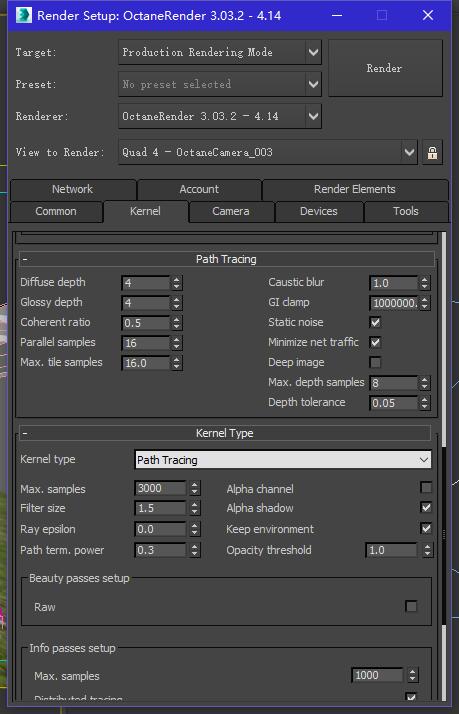Toggle Keep environment checkbox
Screen dimensions: 459x714
426,529
